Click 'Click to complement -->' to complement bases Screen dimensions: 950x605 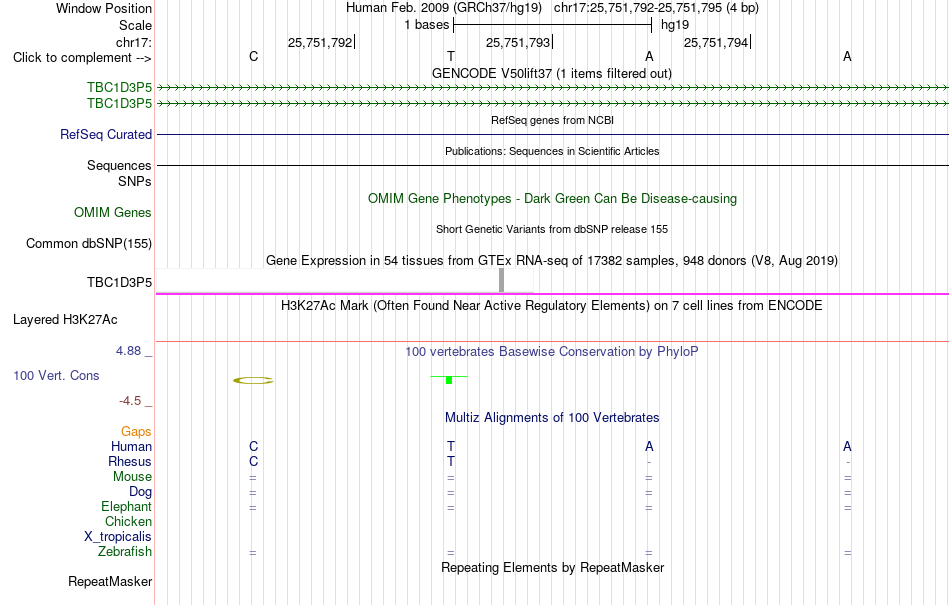(x=82, y=58)
